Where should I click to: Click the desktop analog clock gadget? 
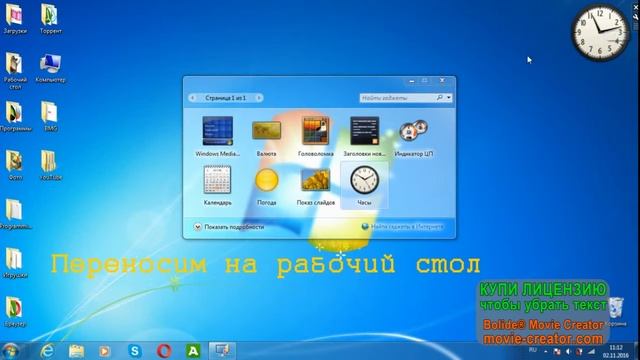(x=600, y=32)
